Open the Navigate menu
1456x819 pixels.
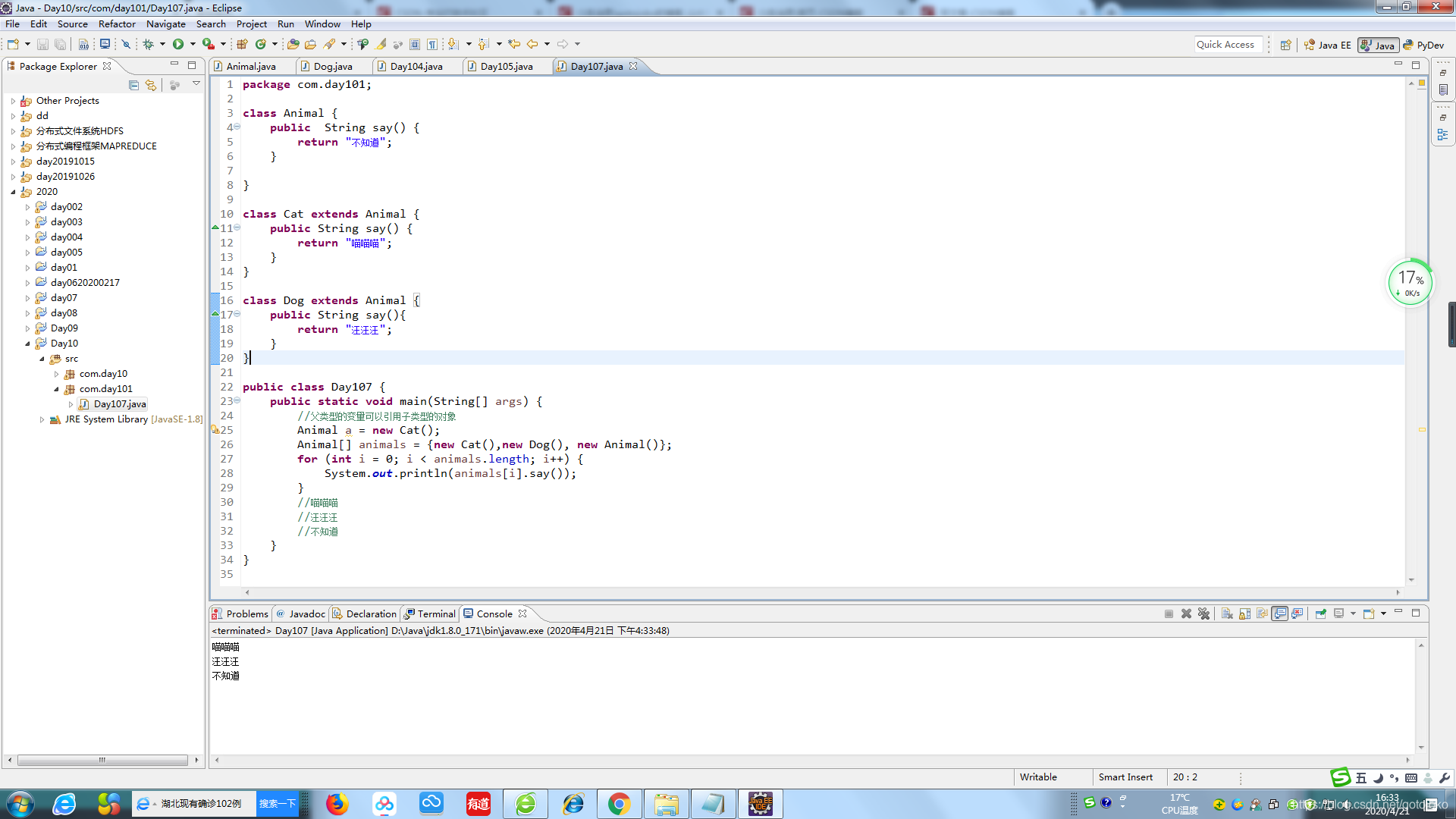point(166,23)
